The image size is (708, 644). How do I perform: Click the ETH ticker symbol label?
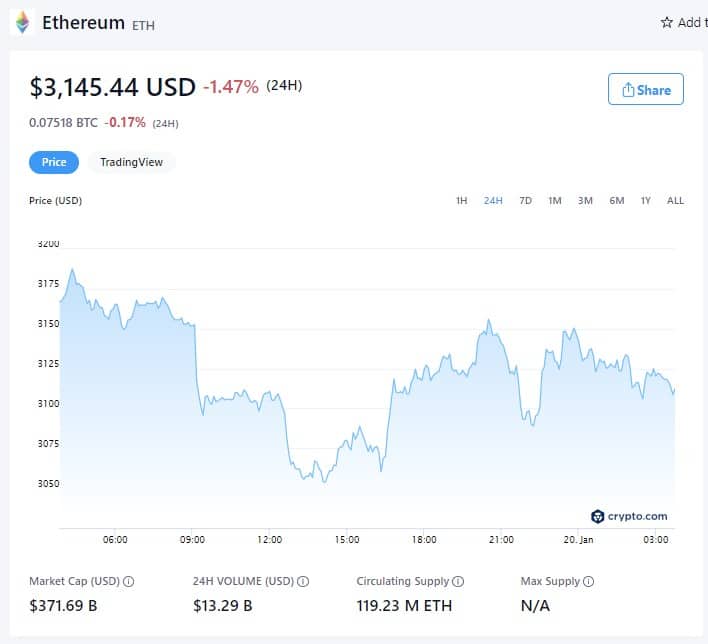click(144, 25)
